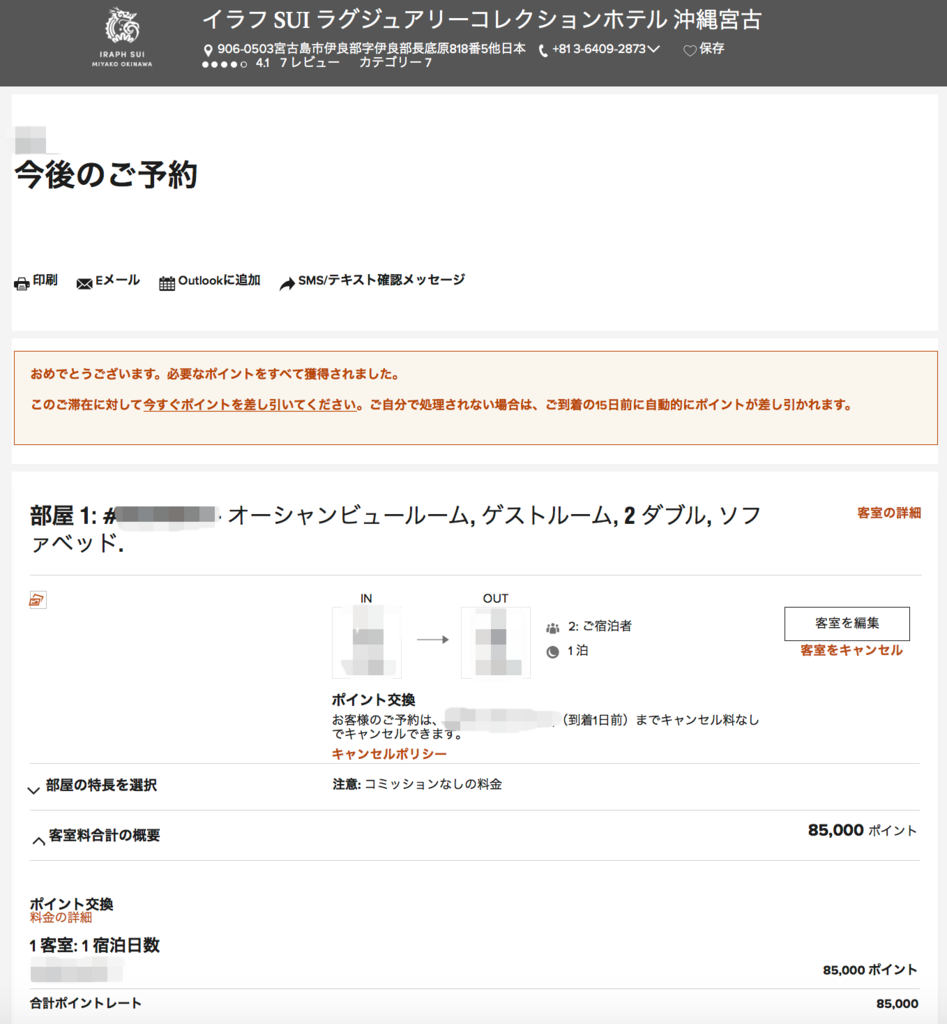Viewport: 947px width, 1024px height.
Task: Click phone number +81 3-6409-2873
Action: click(599, 49)
